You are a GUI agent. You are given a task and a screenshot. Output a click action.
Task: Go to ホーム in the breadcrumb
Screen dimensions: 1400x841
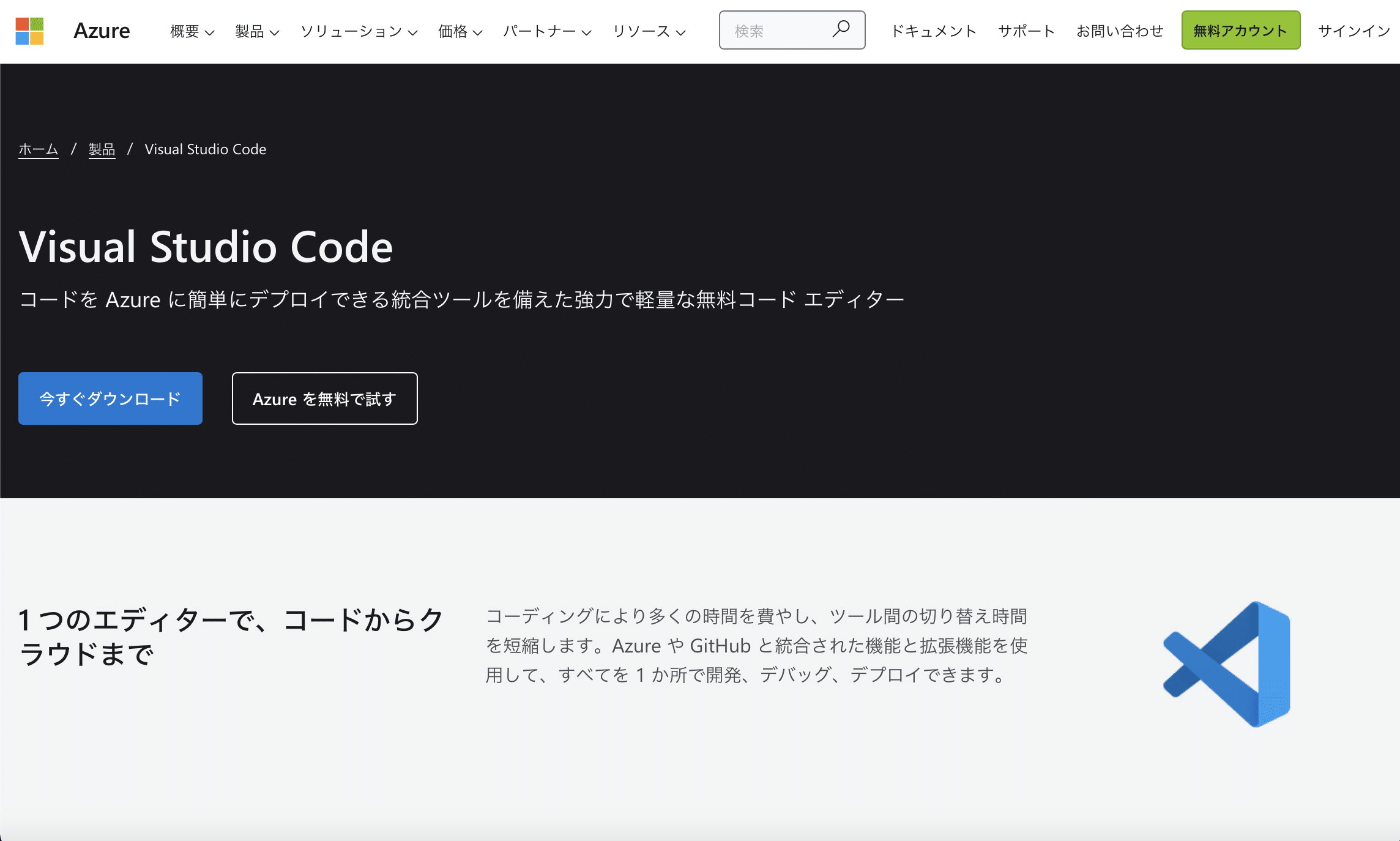(x=38, y=149)
